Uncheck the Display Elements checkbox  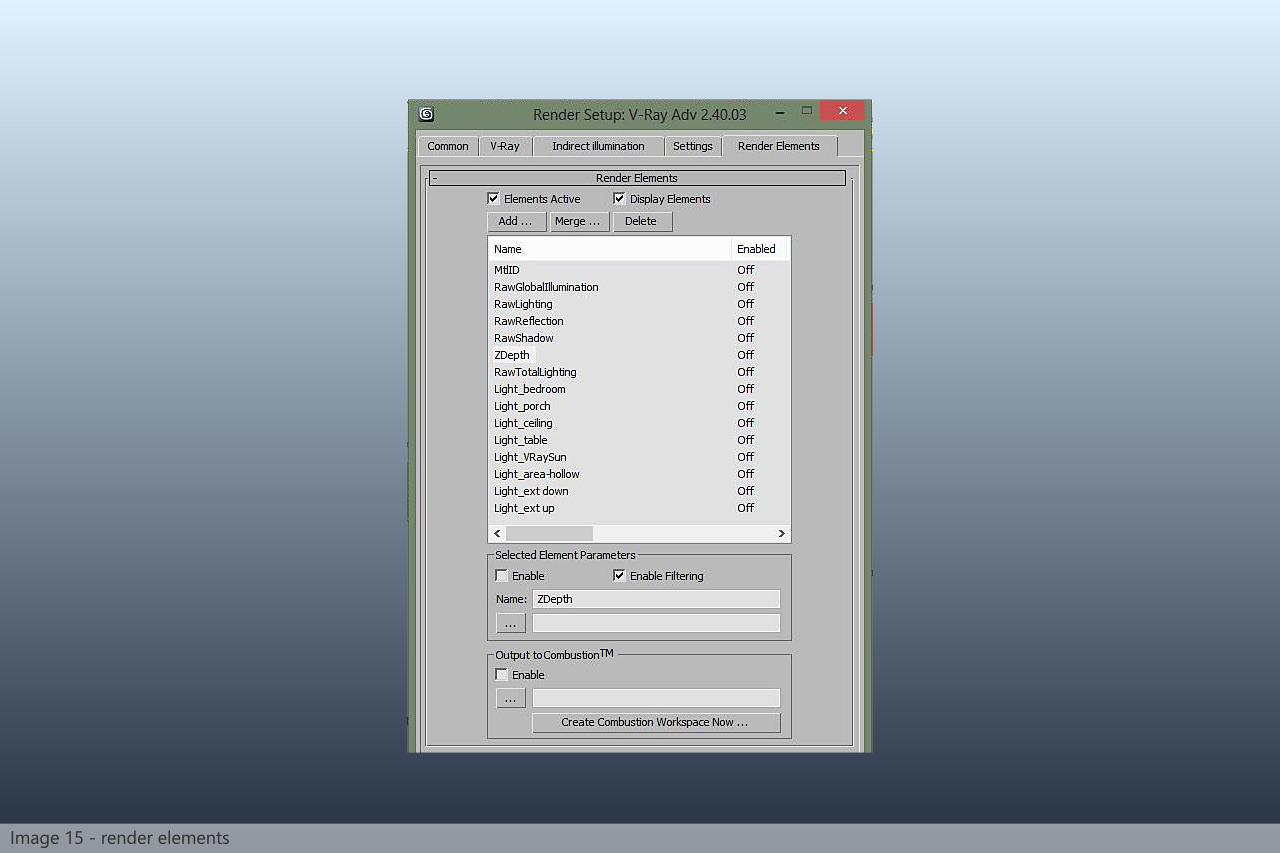[619, 199]
